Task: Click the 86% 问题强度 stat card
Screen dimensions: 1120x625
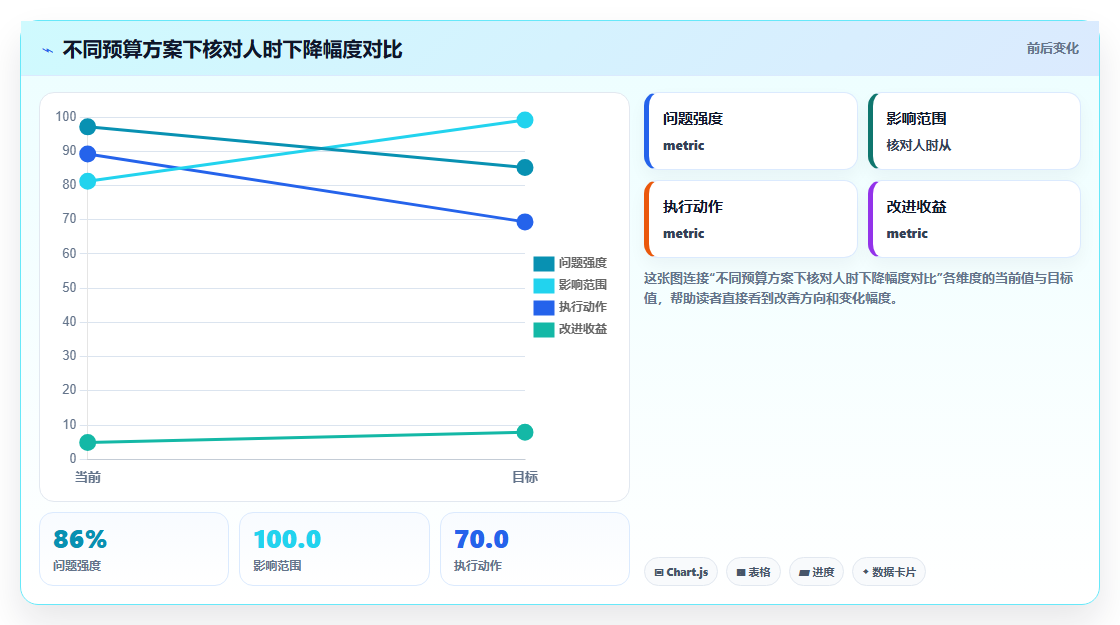Action: tap(134, 549)
